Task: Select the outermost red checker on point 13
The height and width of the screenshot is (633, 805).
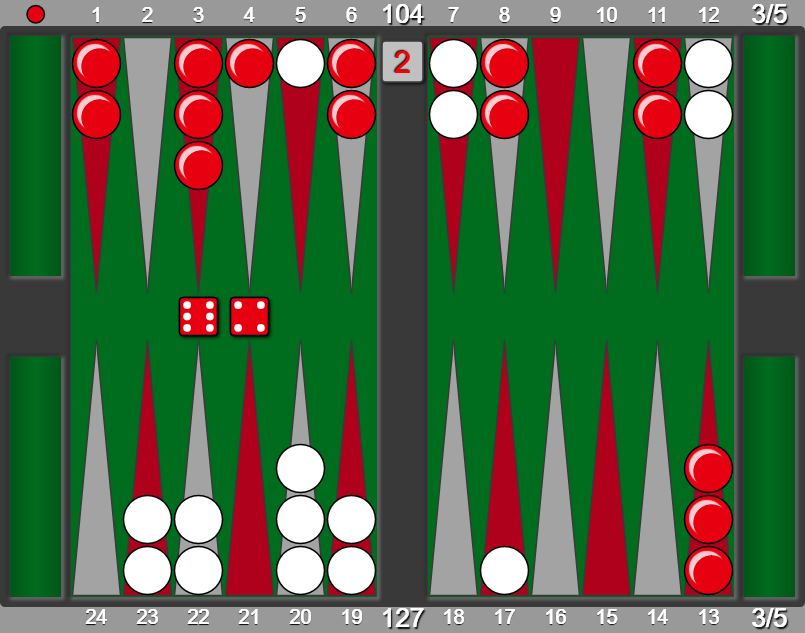Action: (708, 570)
